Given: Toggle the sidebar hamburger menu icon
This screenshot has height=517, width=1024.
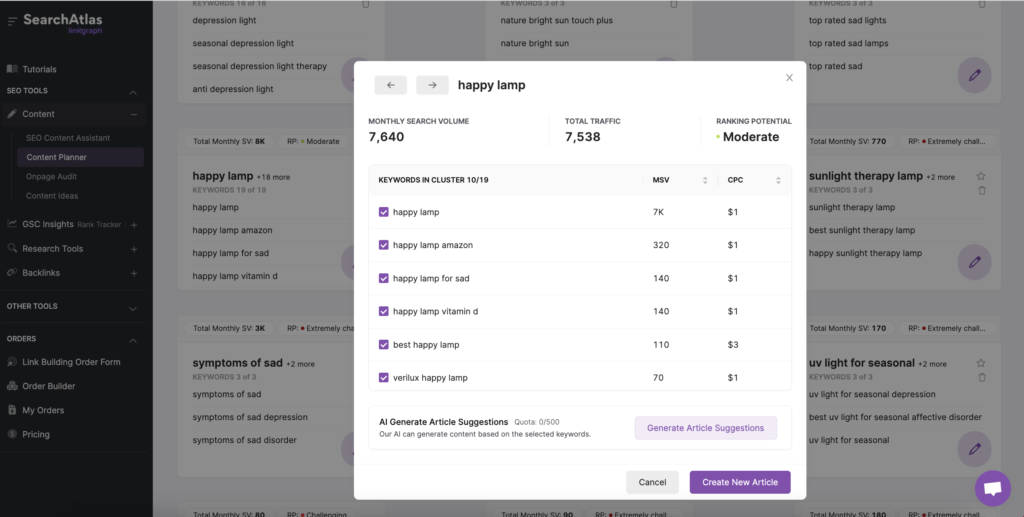Looking at the screenshot, I should (12, 22).
